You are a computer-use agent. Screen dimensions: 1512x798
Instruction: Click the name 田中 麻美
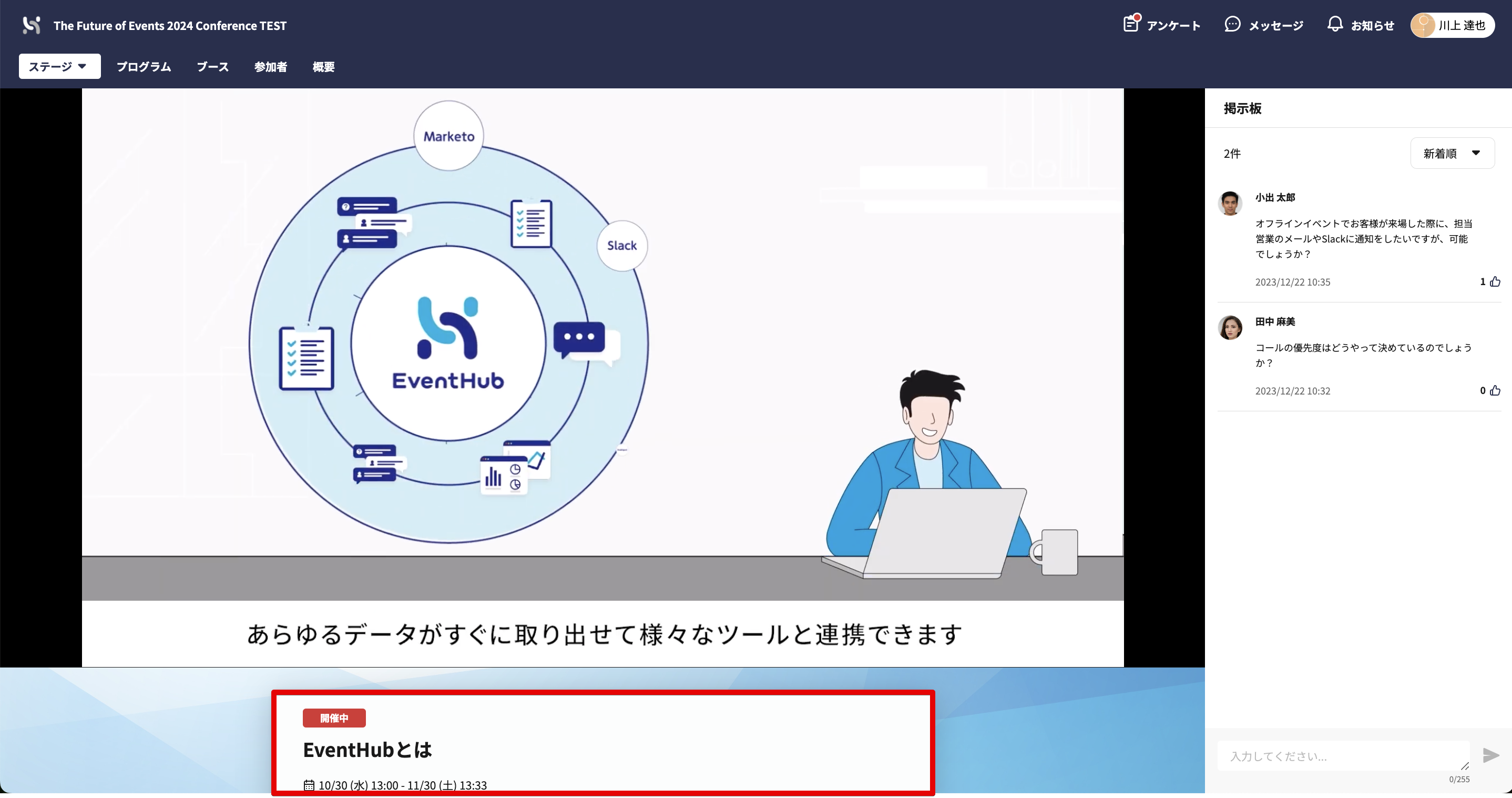click(1275, 322)
